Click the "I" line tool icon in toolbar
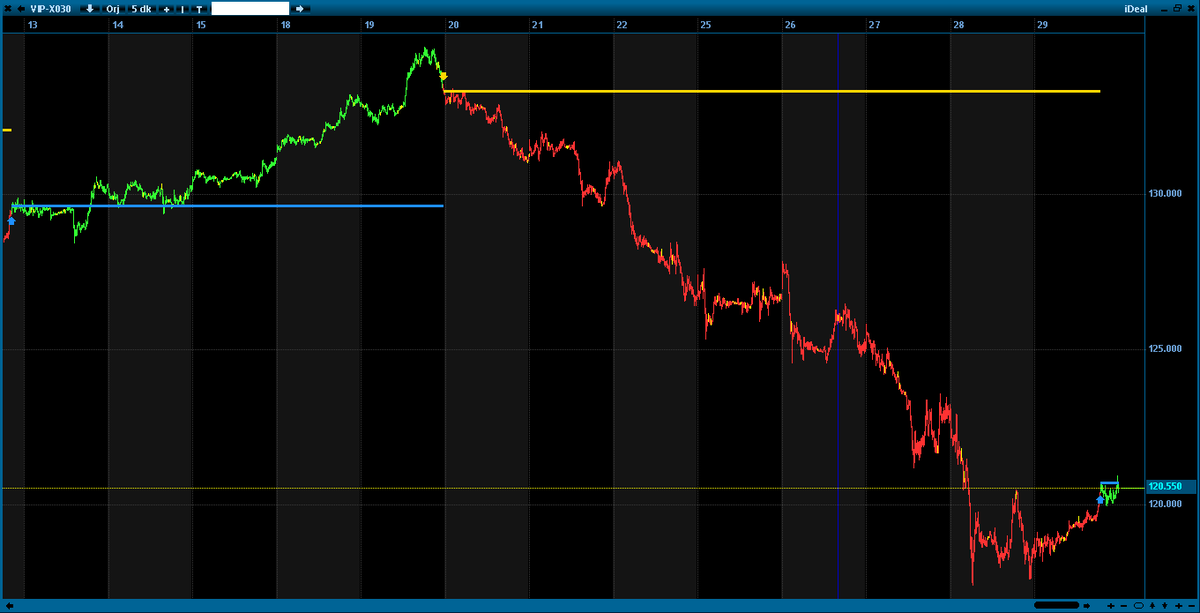The image size is (1200, 613). [181, 8]
